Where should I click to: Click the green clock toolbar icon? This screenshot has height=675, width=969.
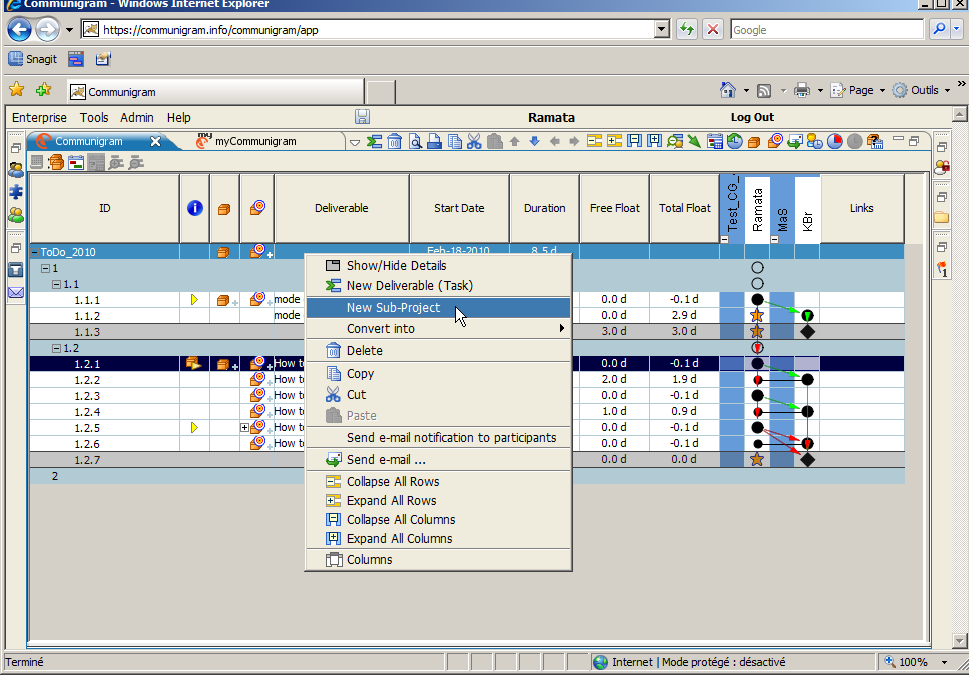735,142
